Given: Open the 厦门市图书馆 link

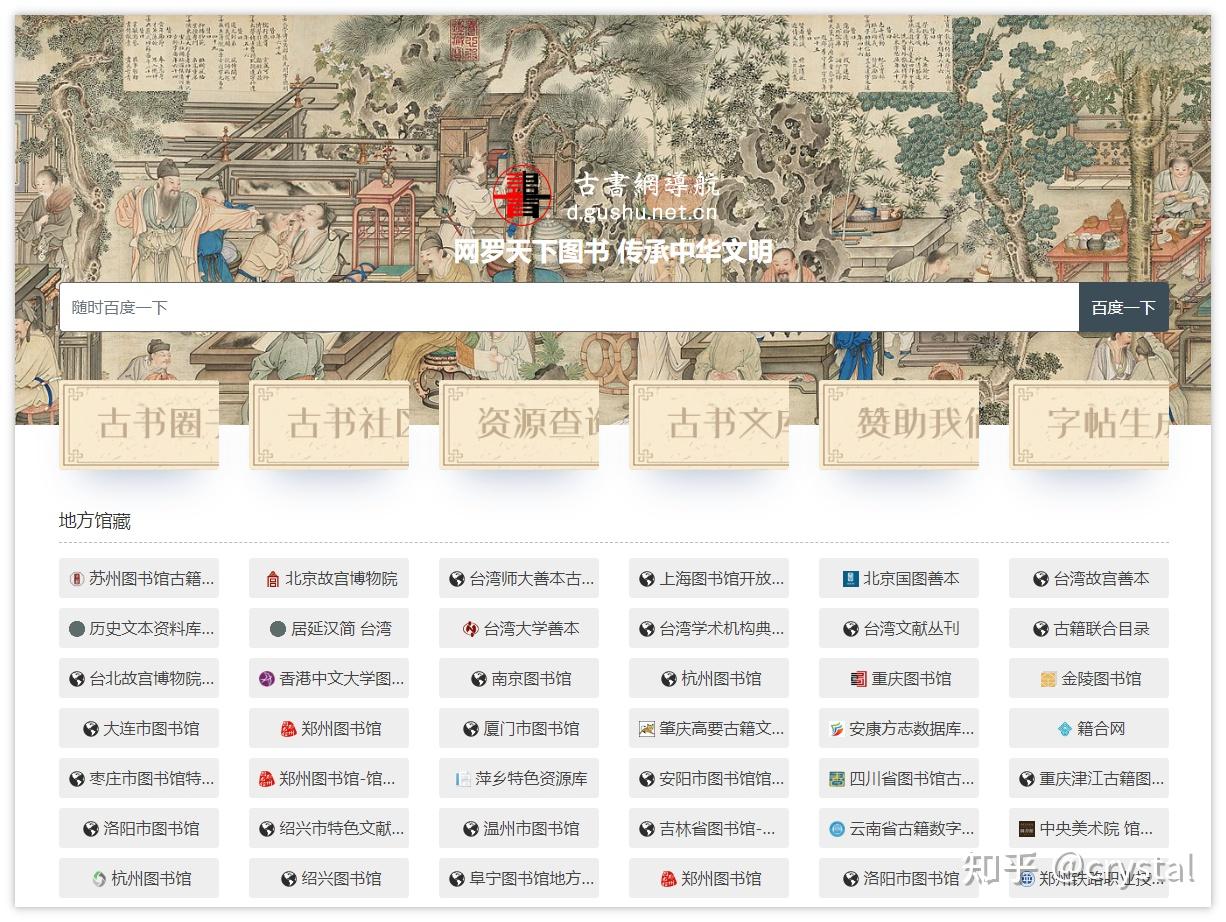Looking at the screenshot, I should point(519,729).
